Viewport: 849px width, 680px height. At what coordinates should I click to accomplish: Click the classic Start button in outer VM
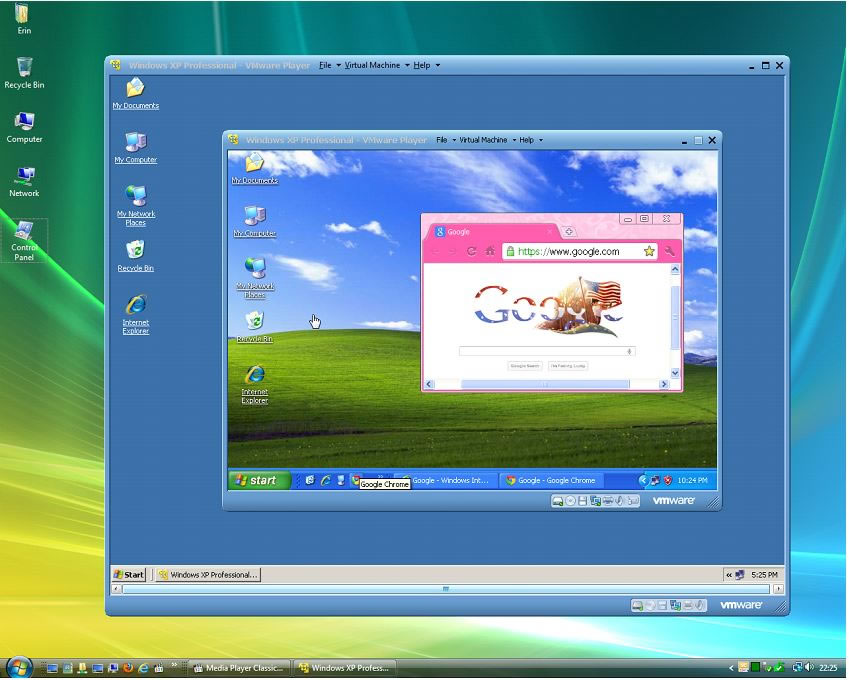[129, 575]
